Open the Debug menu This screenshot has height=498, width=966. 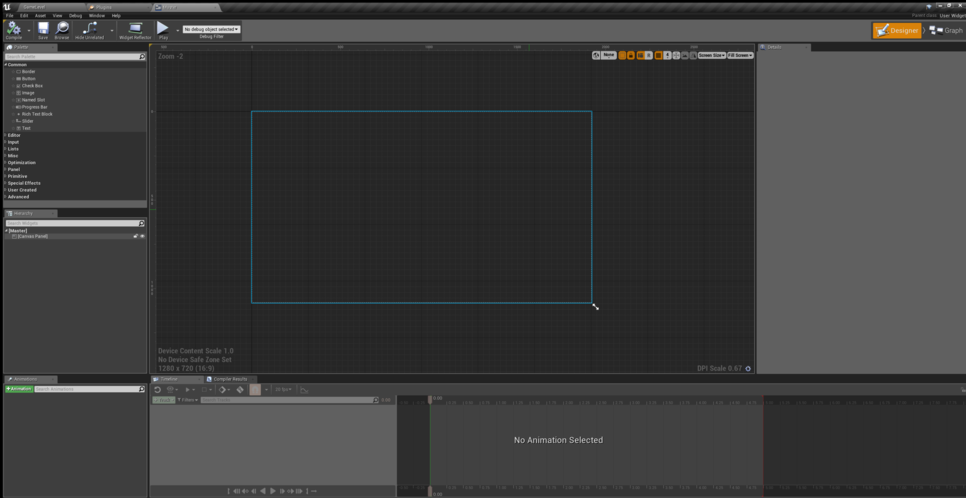(x=75, y=15)
